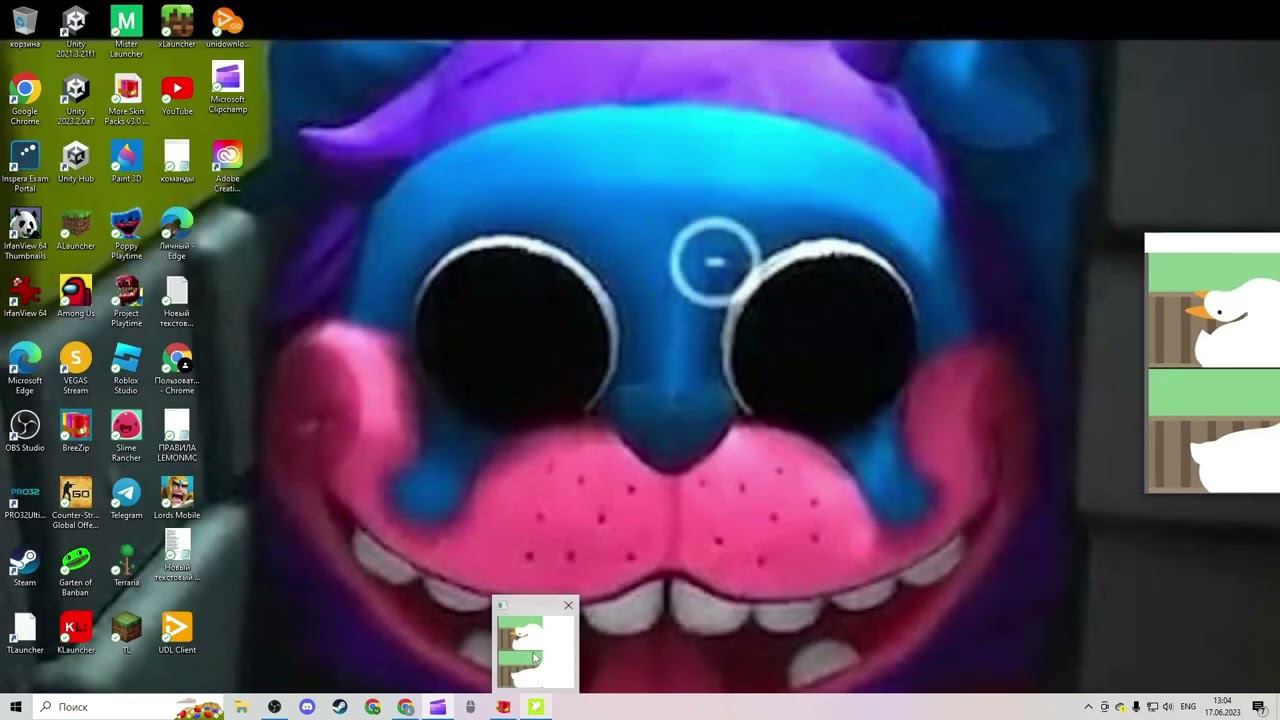Launch Slime Rancher from desktop
Image resolution: width=1280 pixels, height=720 pixels.
tap(126, 436)
